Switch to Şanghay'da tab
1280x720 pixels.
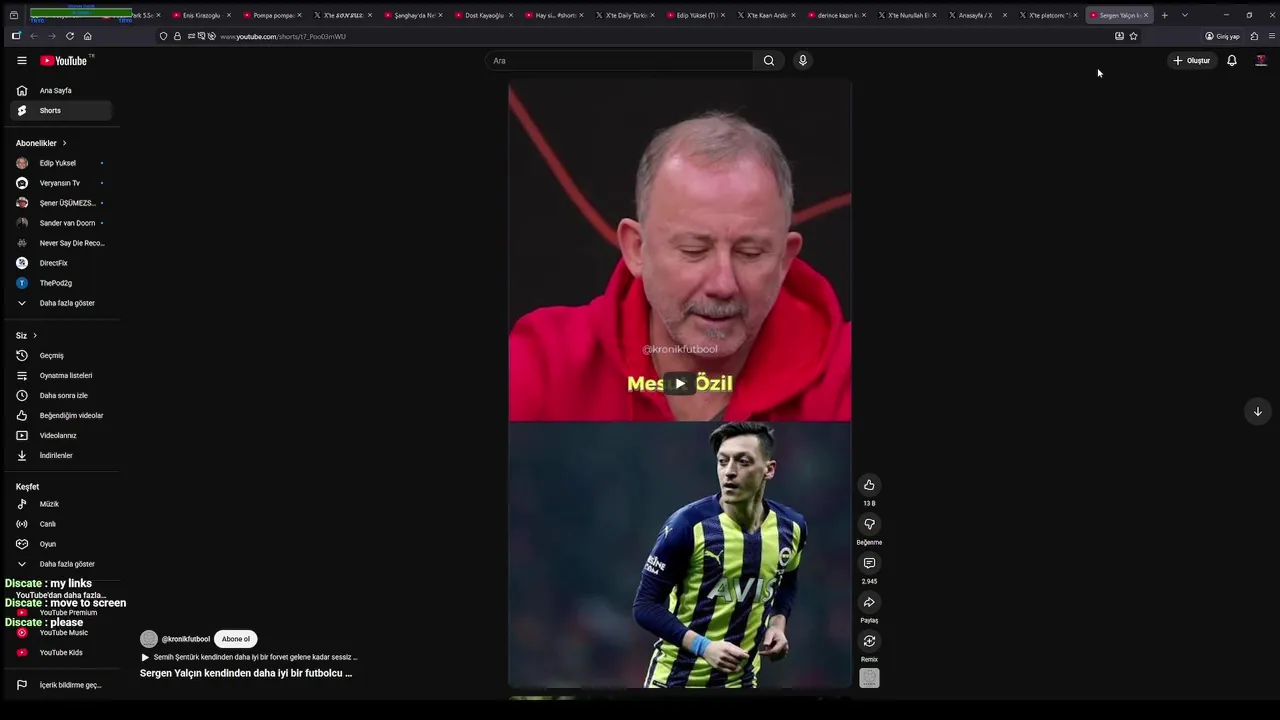click(x=414, y=15)
